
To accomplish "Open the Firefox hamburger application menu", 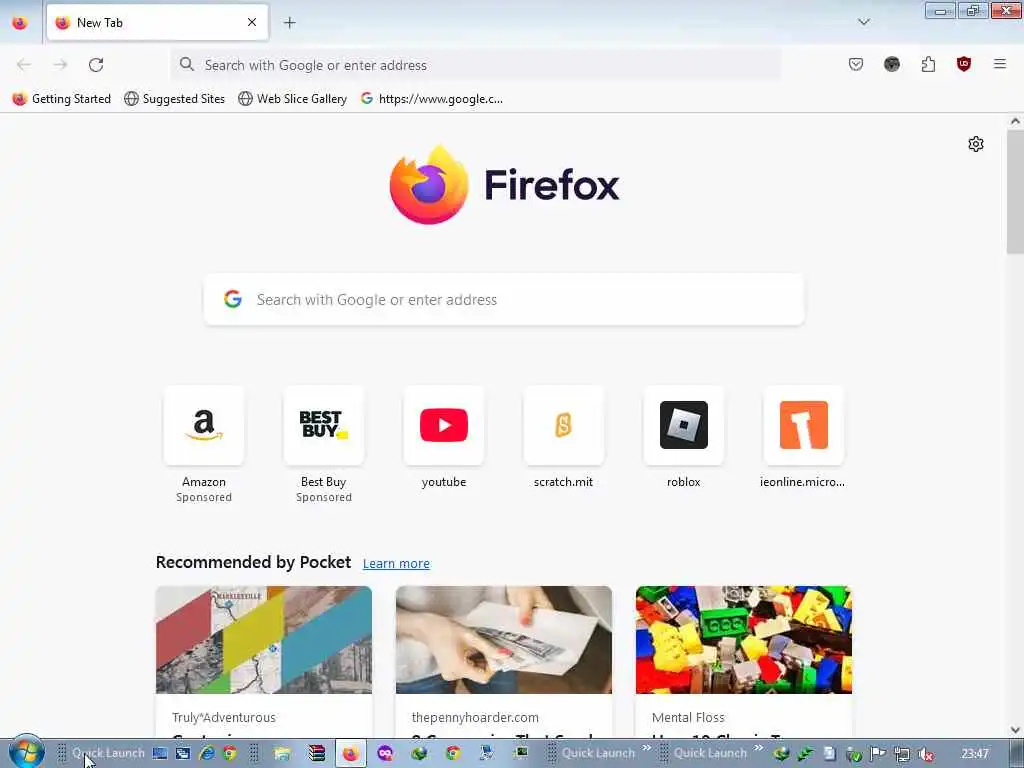I will coord(999,64).
